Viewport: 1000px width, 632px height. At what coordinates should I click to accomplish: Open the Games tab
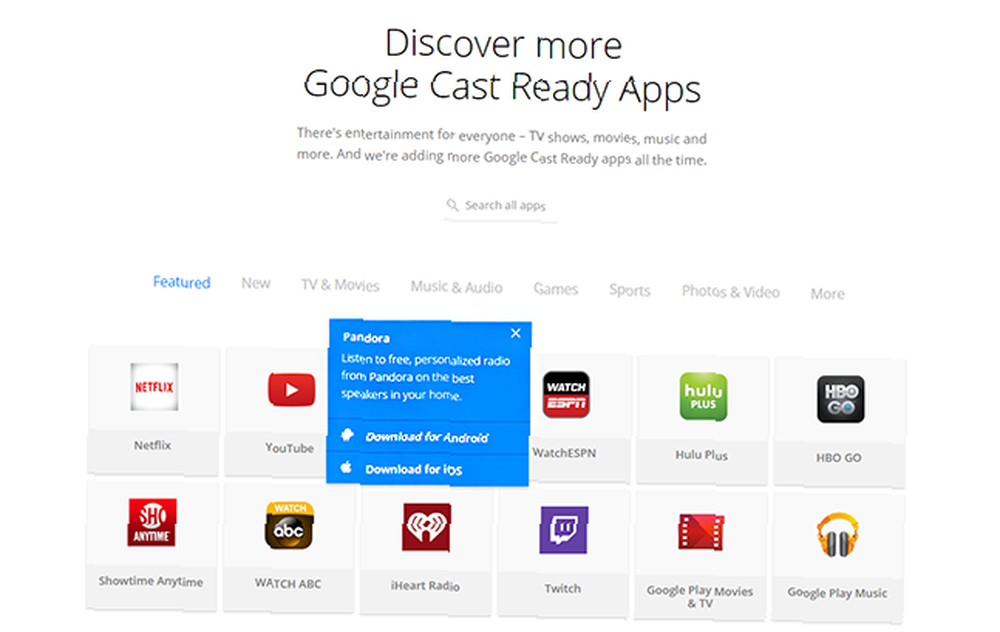point(555,289)
